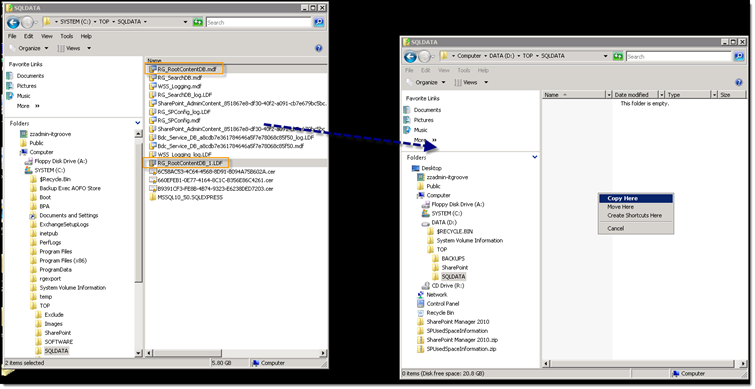Choose Move Here from context menu
The width and height of the screenshot is (755, 389).
point(636,207)
